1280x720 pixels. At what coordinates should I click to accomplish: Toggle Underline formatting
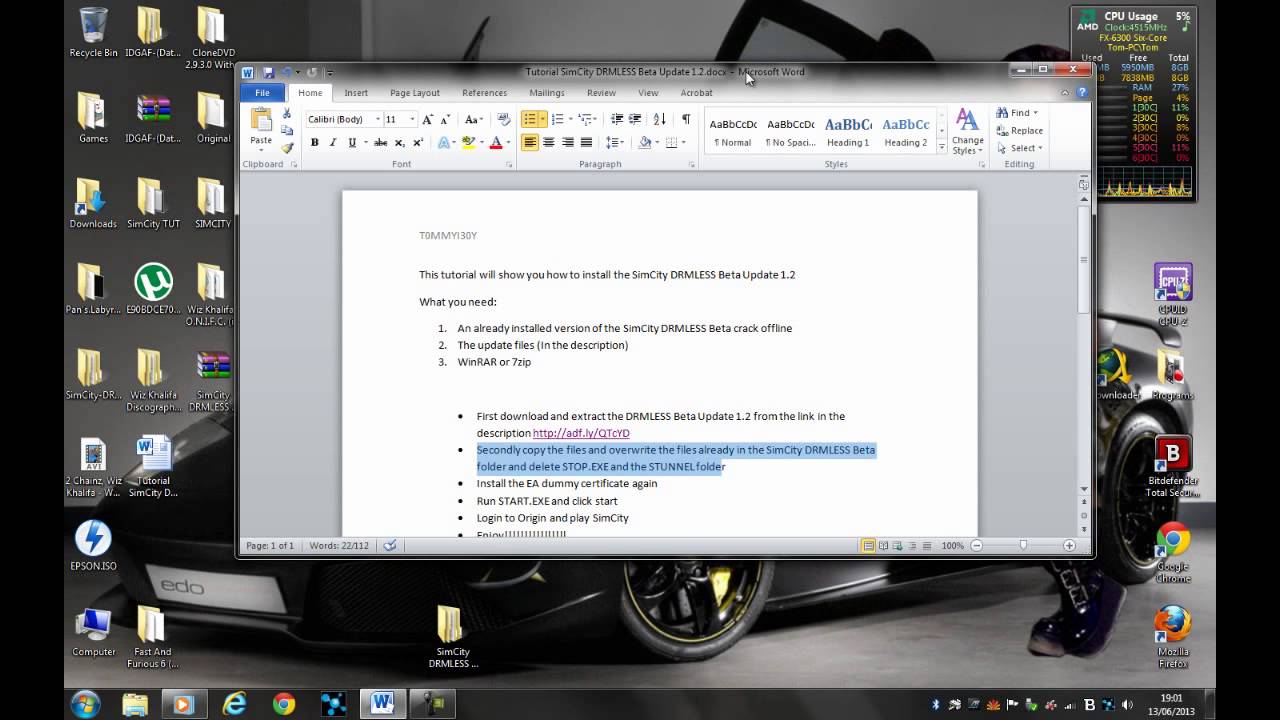coord(351,143)
